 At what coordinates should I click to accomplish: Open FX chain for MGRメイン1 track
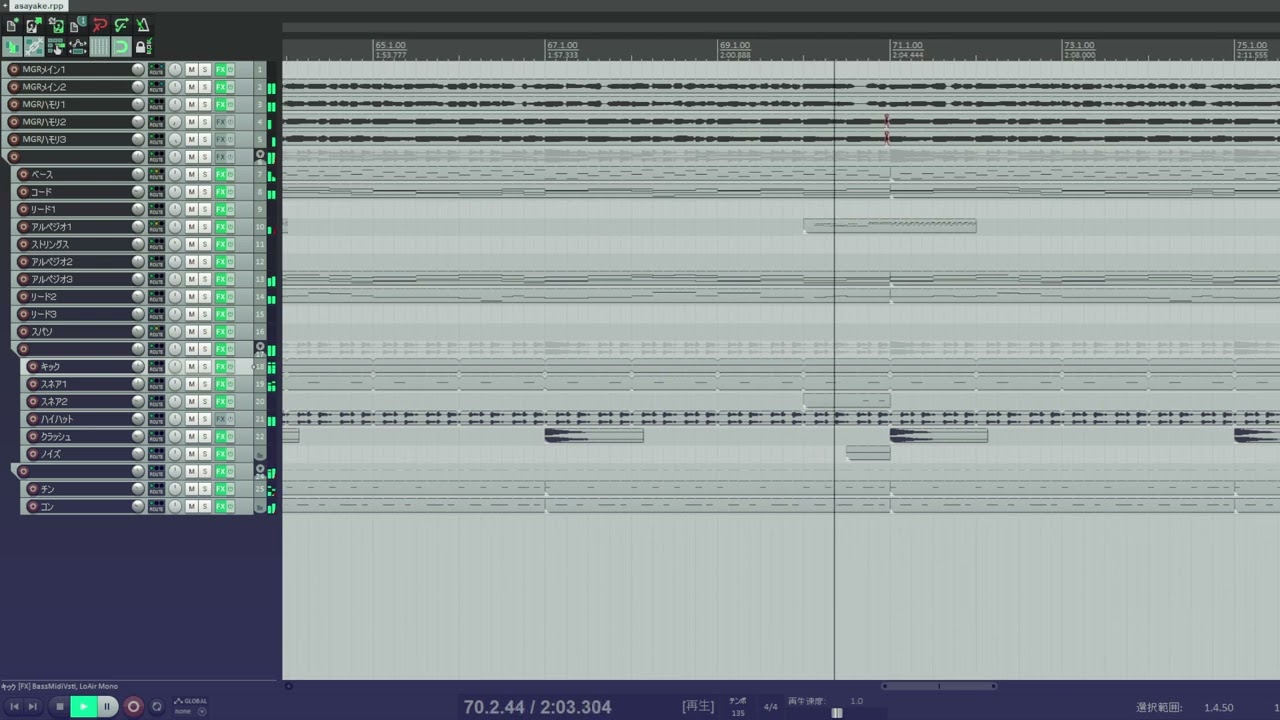click(x=220, y=69)
